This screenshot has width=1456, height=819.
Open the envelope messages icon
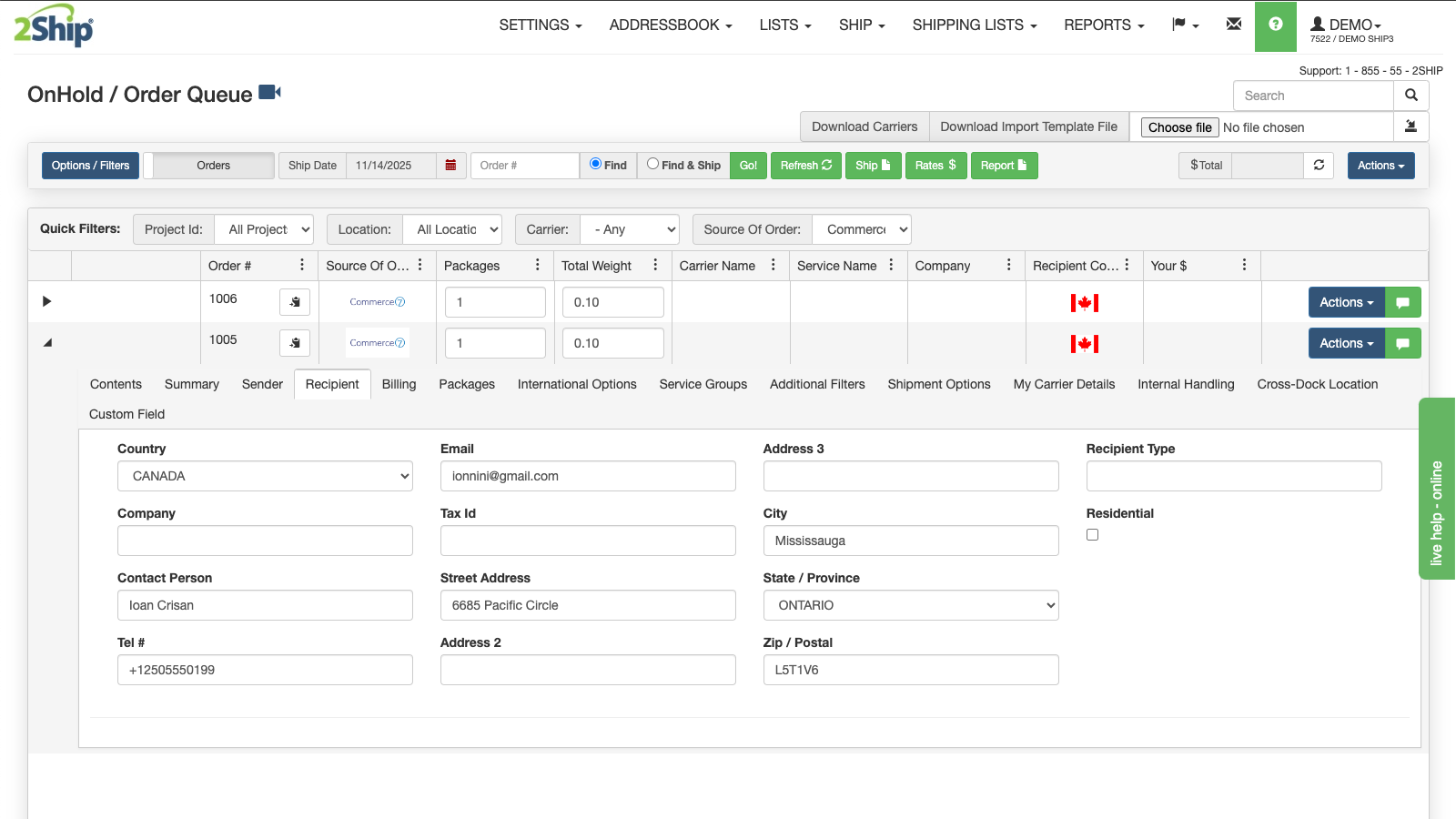[1233, 25]
